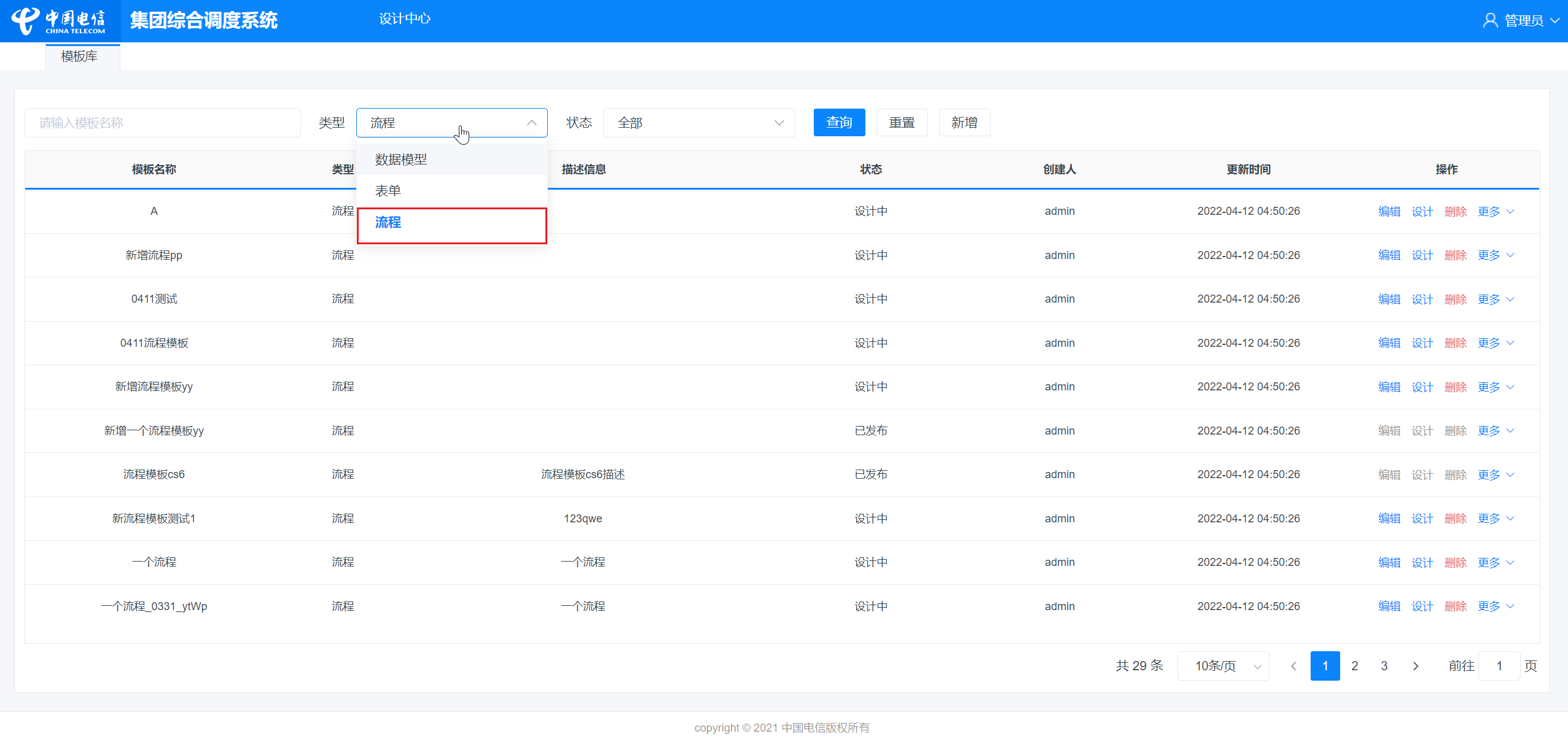This screenshot has width=1568, height=739.
Task: Open design for 0411测试 row
Action: [1422, 299]
